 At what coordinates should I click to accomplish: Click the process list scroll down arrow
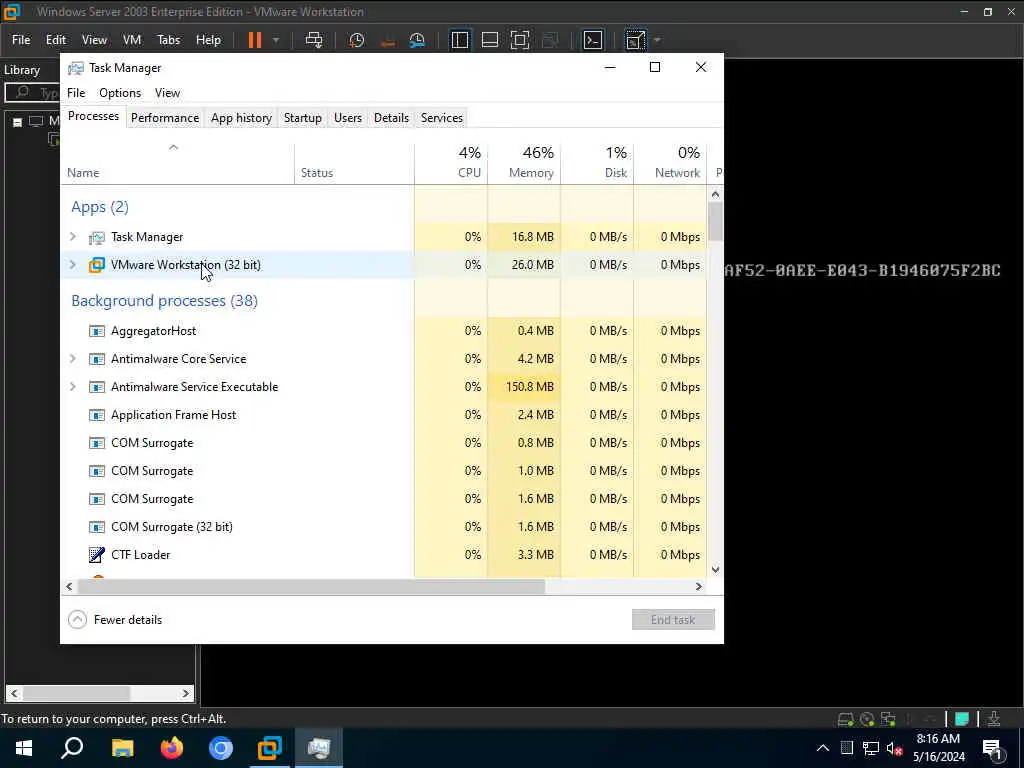[x=715, y=569]
